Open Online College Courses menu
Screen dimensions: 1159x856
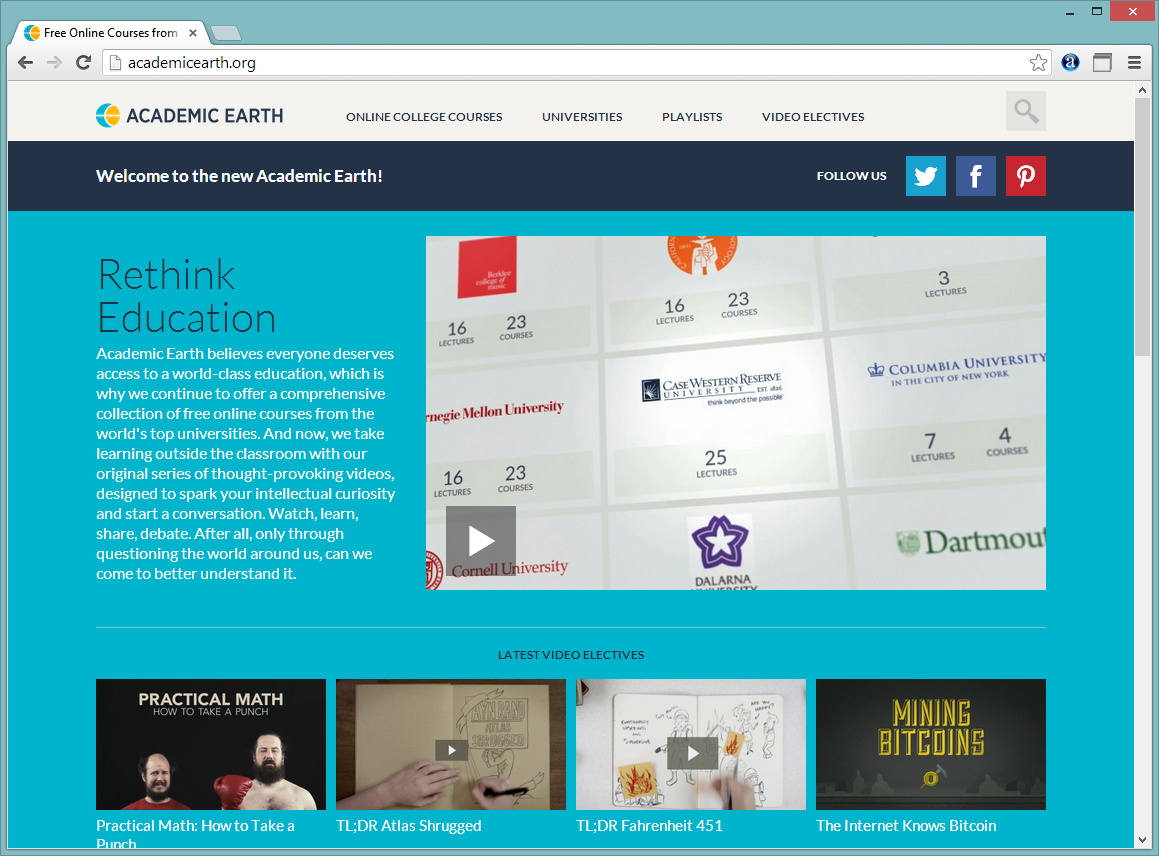424,117
